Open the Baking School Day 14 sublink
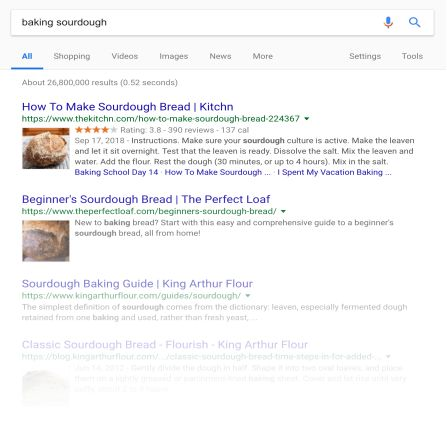447x426 pixels. [116, 172]
